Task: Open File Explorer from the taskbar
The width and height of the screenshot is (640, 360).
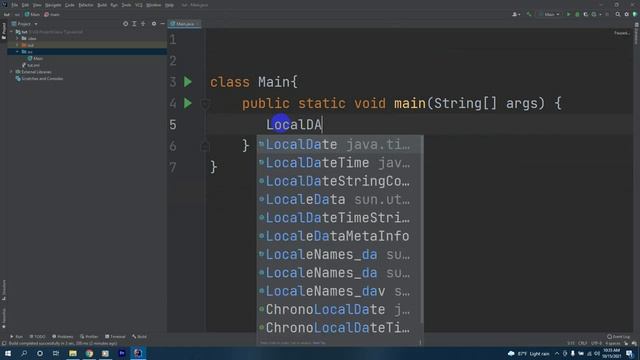Action: click(73, 353)
